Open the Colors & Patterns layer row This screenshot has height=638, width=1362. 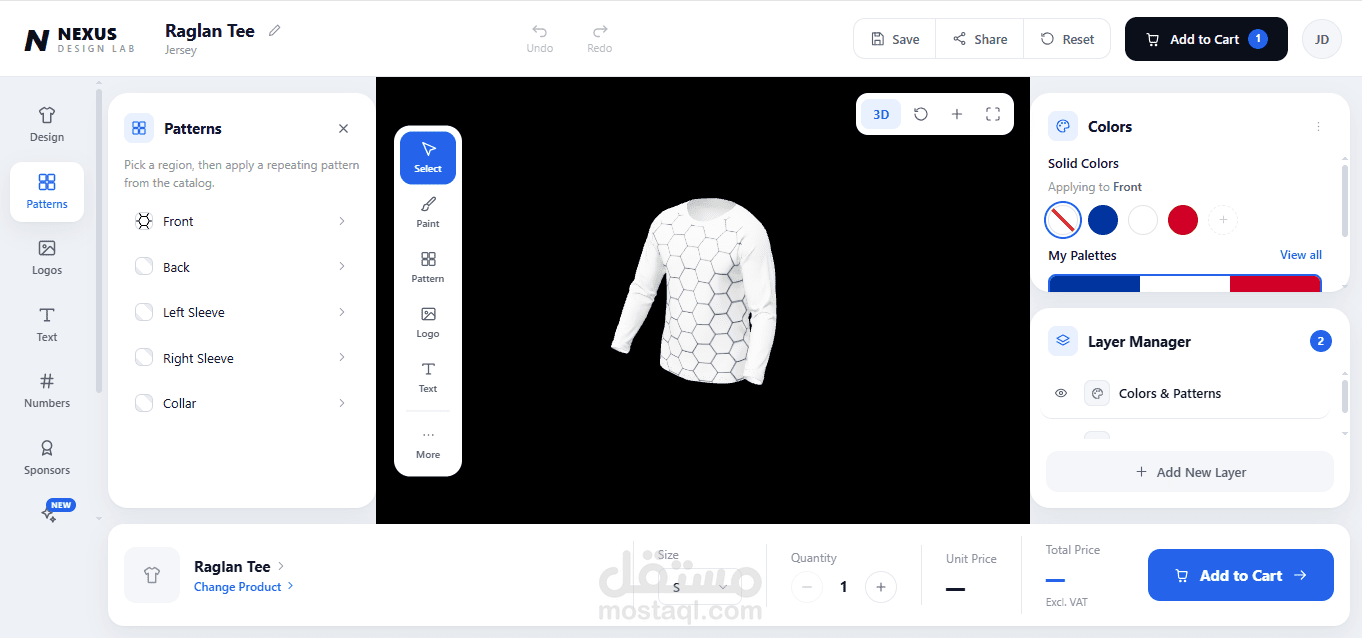(1185, 393)
